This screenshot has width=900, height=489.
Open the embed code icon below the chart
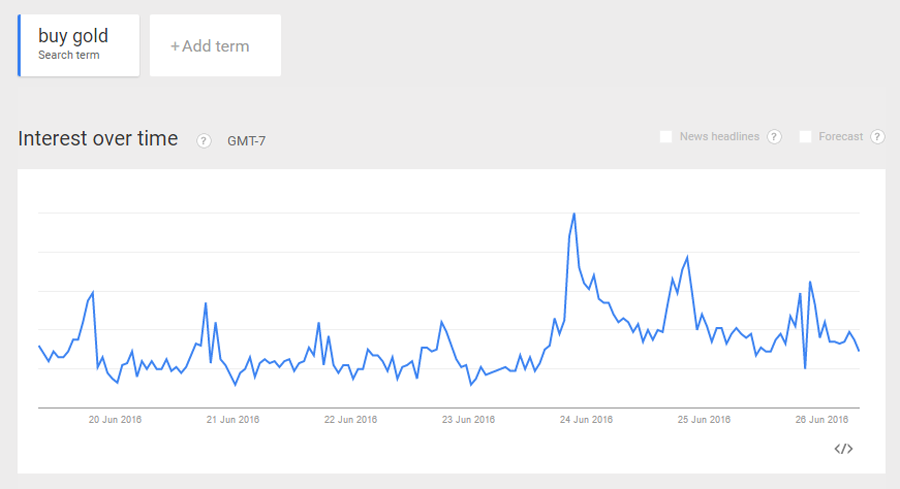[x=843, y=449]
